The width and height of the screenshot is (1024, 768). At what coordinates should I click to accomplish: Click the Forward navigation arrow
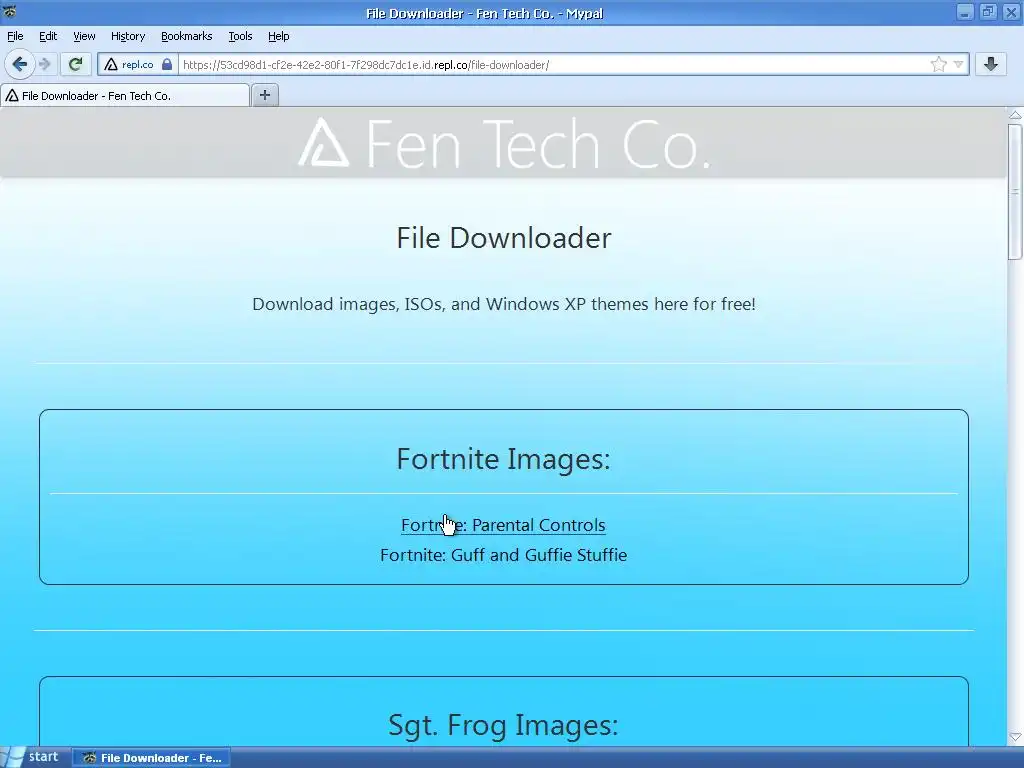point(44,64)
